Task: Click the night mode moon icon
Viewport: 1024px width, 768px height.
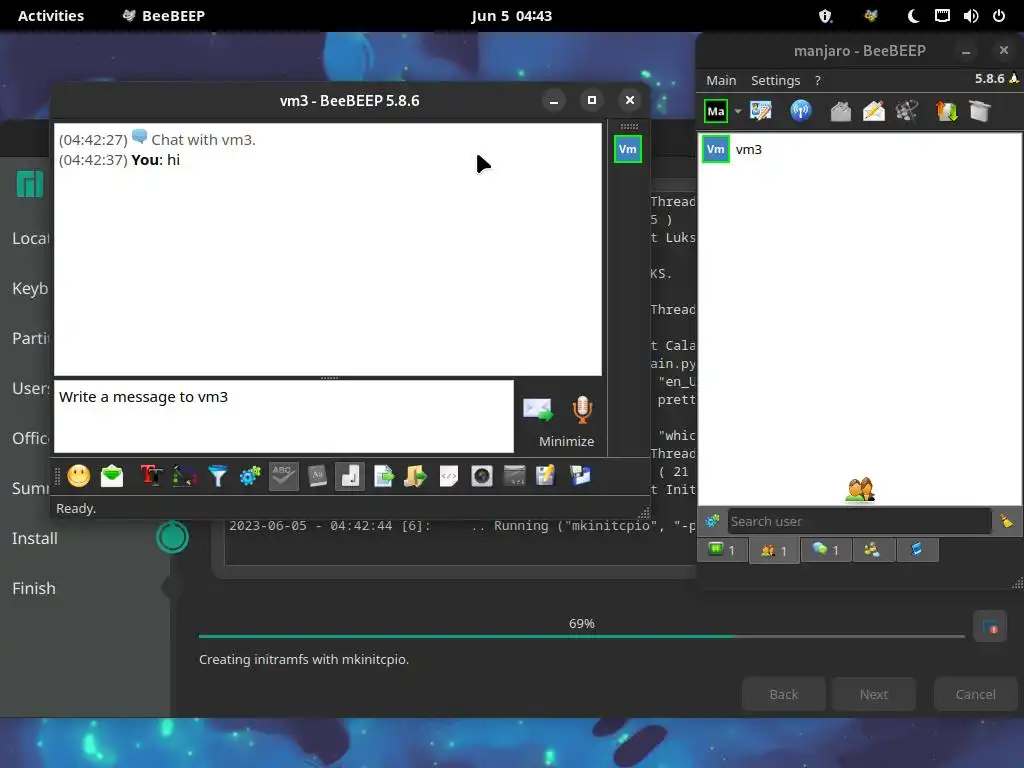Action: click(913, 16)
